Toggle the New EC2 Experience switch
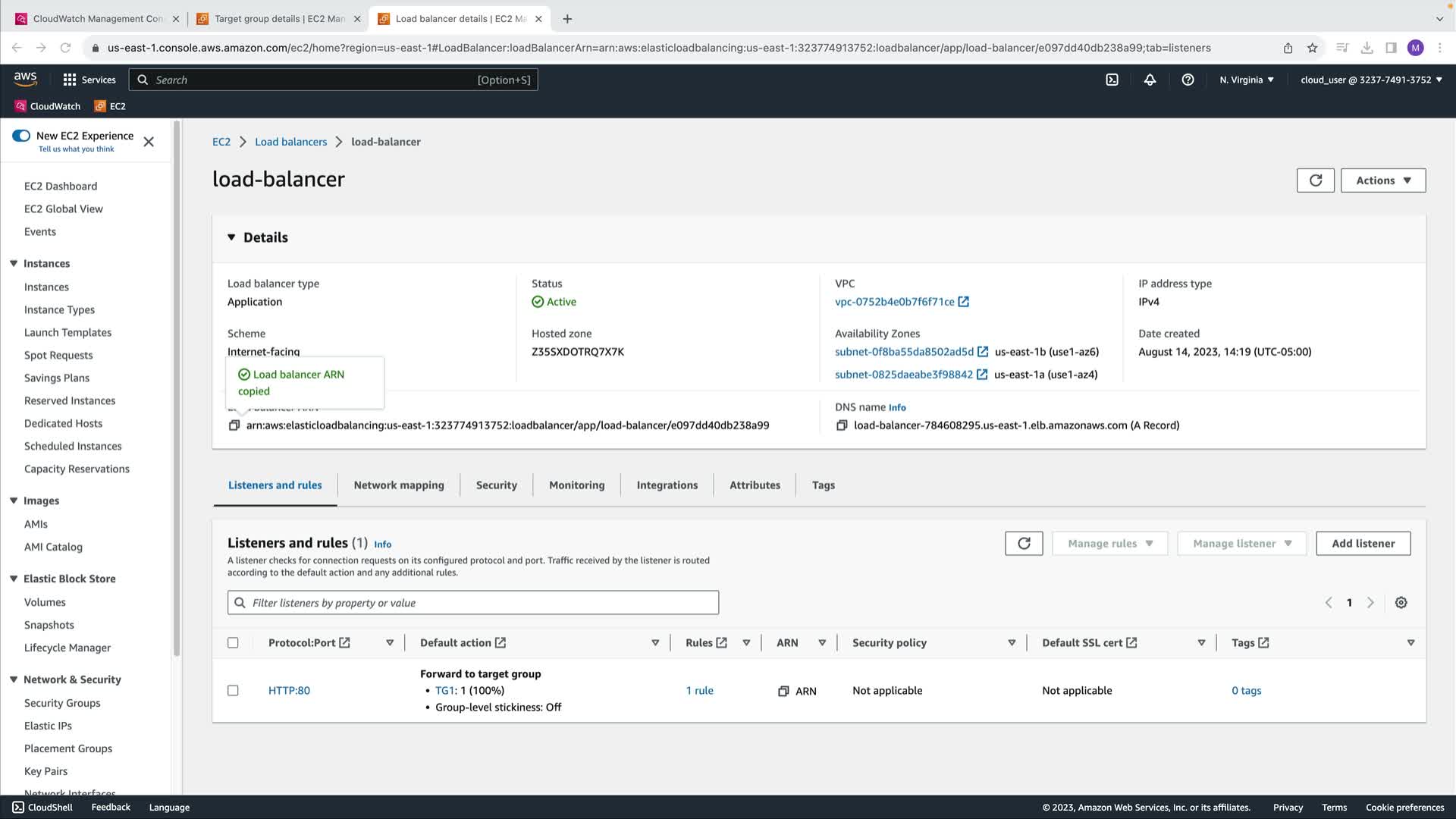1456x819 pixels. coord(21,136)
